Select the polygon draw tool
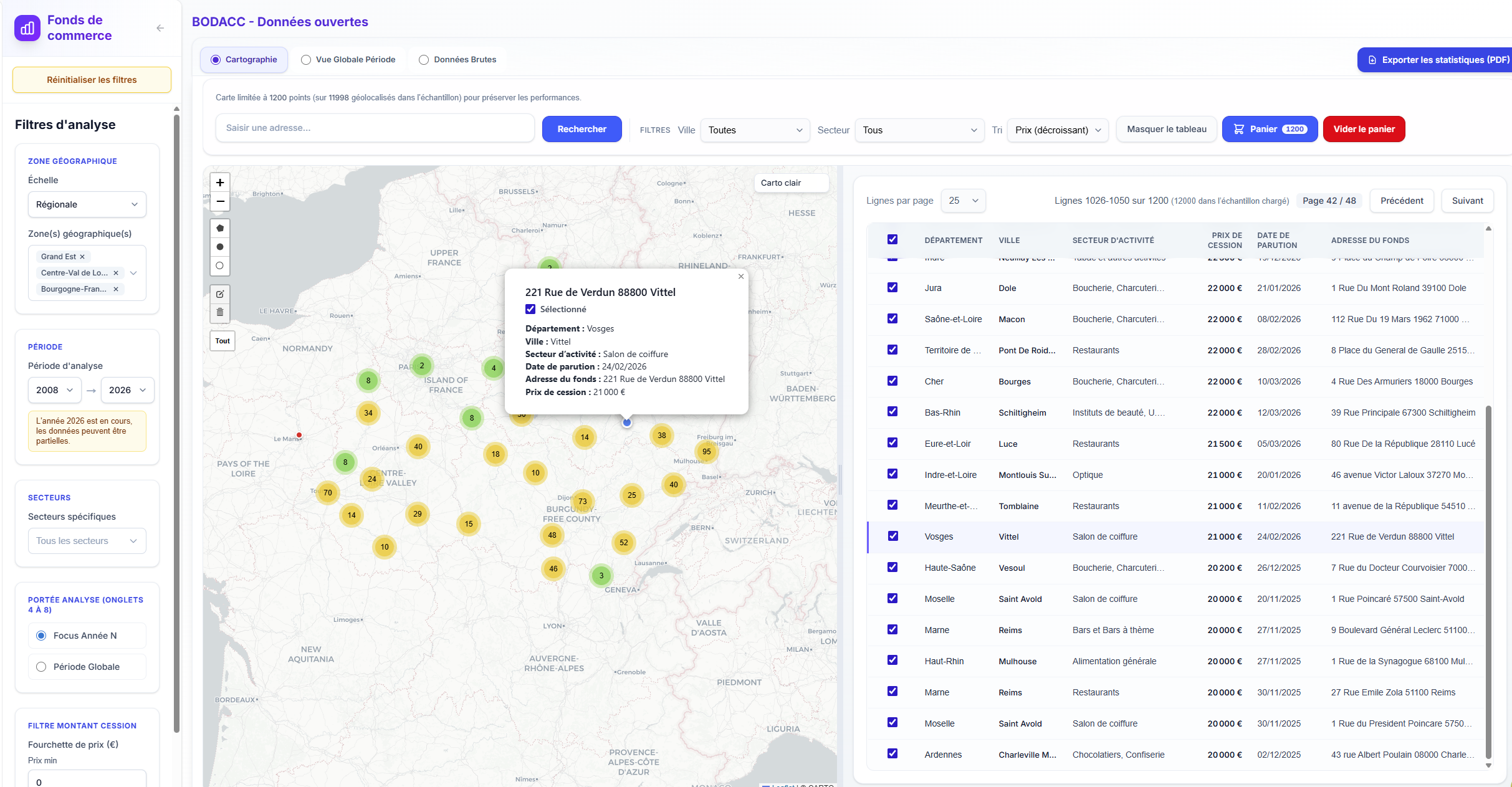The width and height of the screenshot is (1512, 787). point(220,228)
